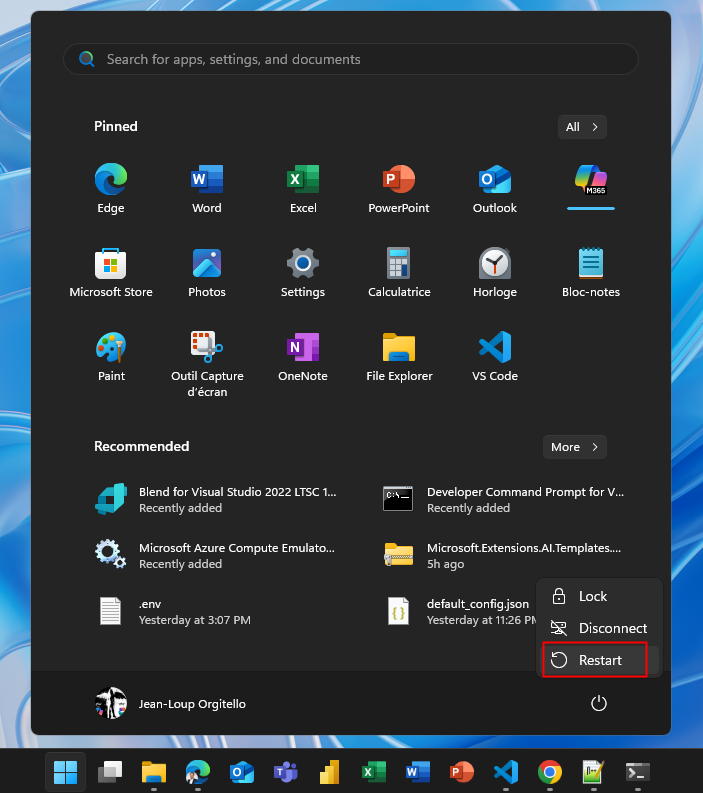Screen dimensions: 703x793
Task: Click the Start menu search box
Action: pos(350,59)
